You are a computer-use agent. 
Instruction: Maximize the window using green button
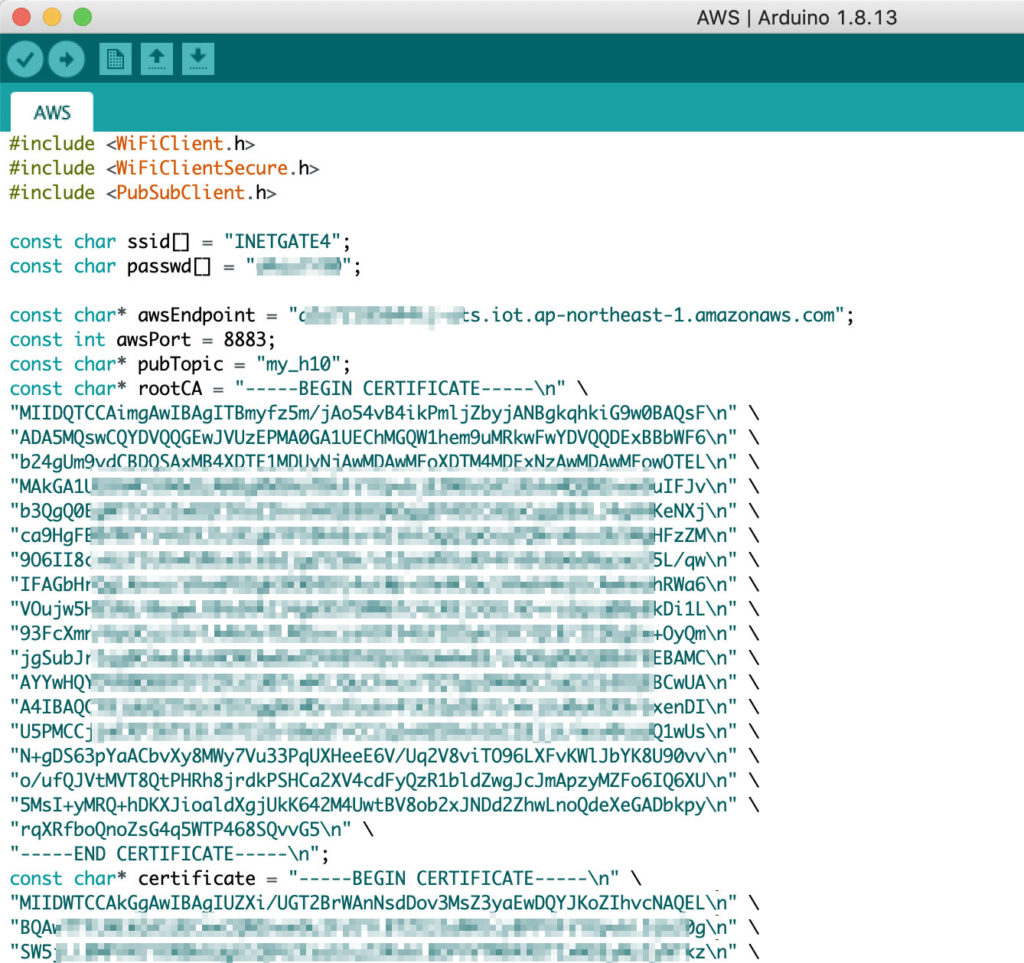coord(82,17)
